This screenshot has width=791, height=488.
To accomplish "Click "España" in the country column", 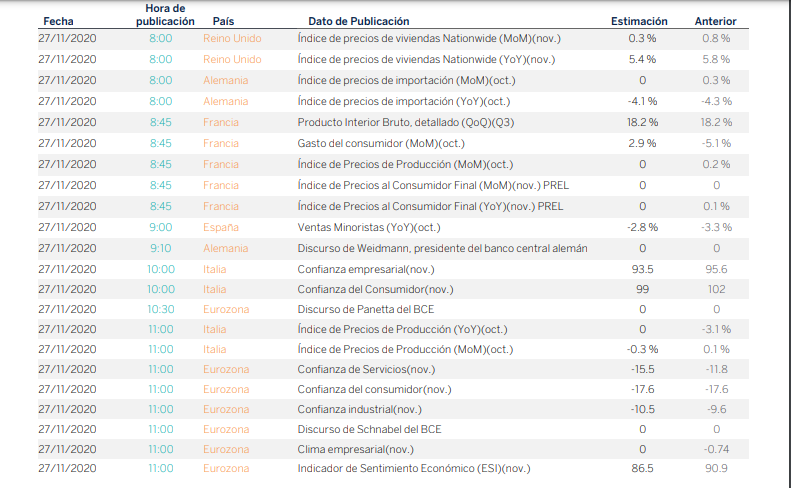I will 221,227.
